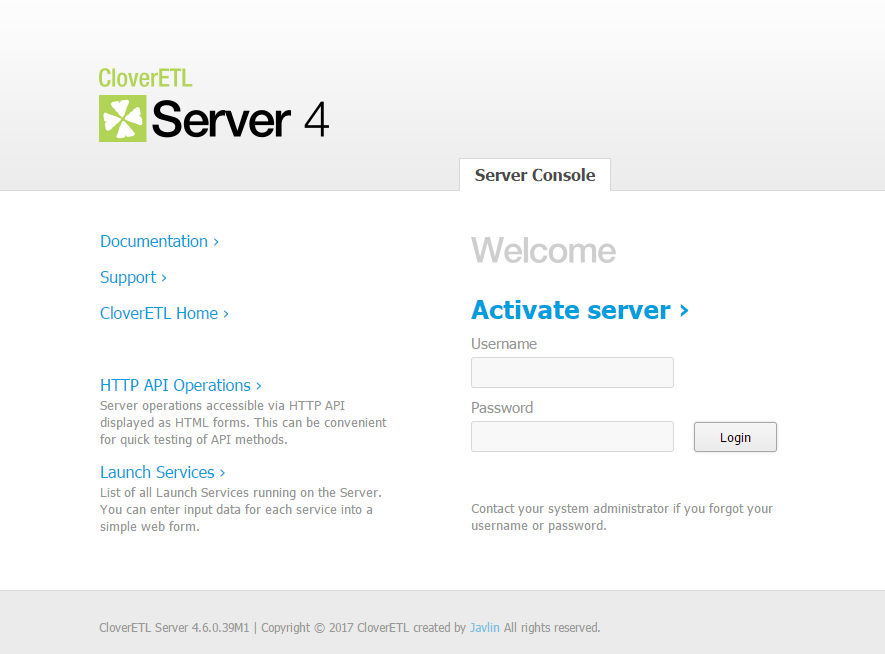Screen dimensions: 885x654
Task: Click the 'List of all Launch Services' description
Action: coord(240,510)
